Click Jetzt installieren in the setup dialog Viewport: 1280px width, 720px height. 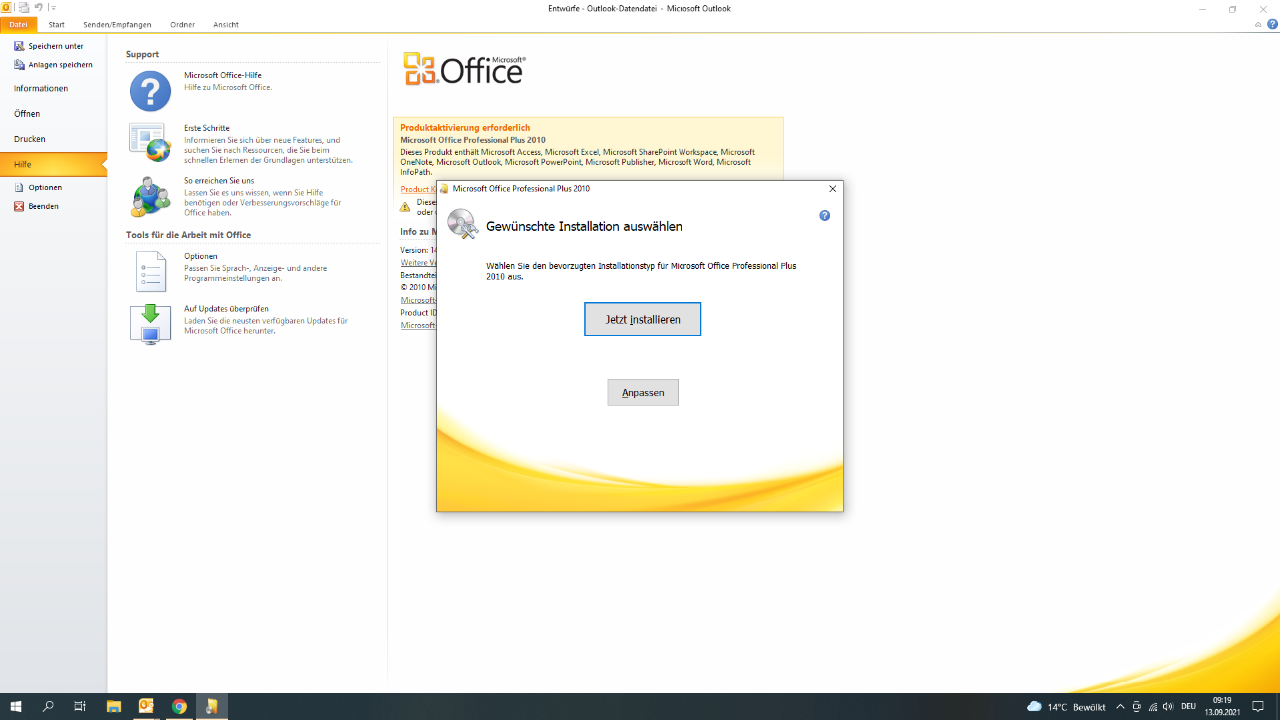[x=643, y=319]
